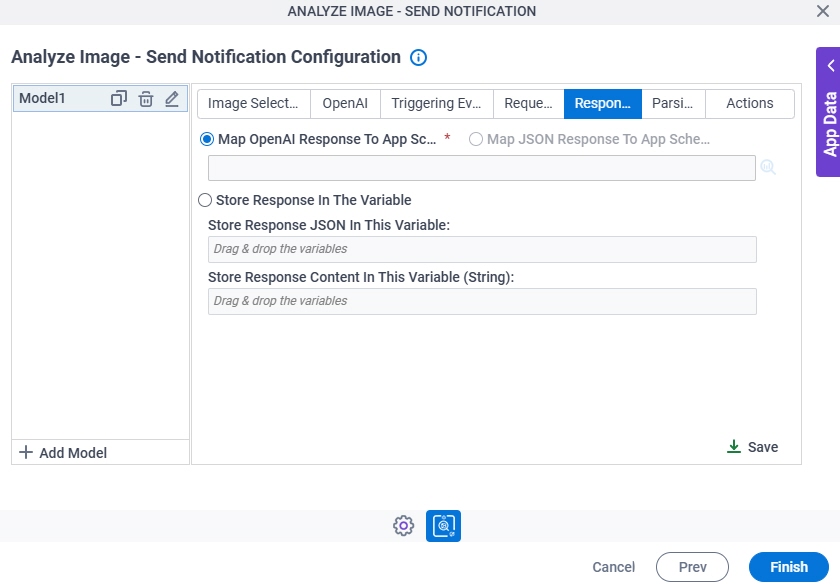The image size is (840, 584).
Task: Go back with the Prev button
Action: (x=692, y=567)
